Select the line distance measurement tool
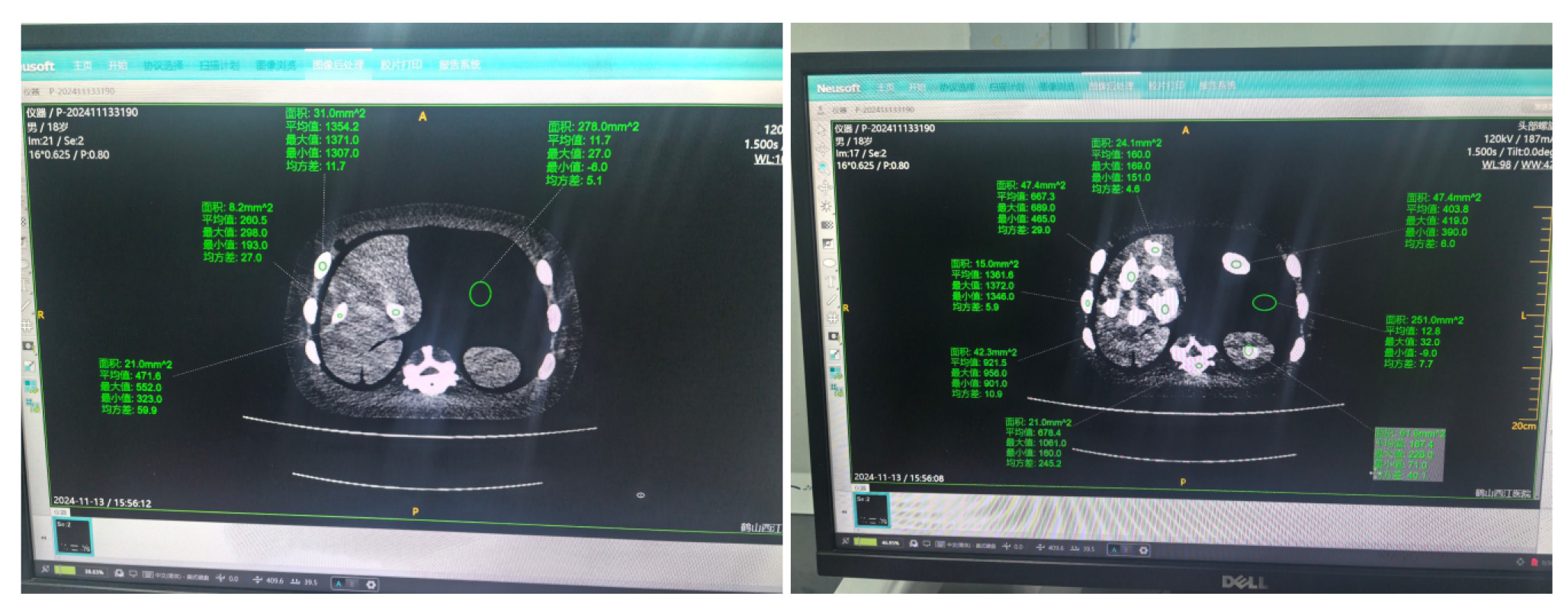The width and height of the screenshot is (1568, 613). (x=831, y=300)
